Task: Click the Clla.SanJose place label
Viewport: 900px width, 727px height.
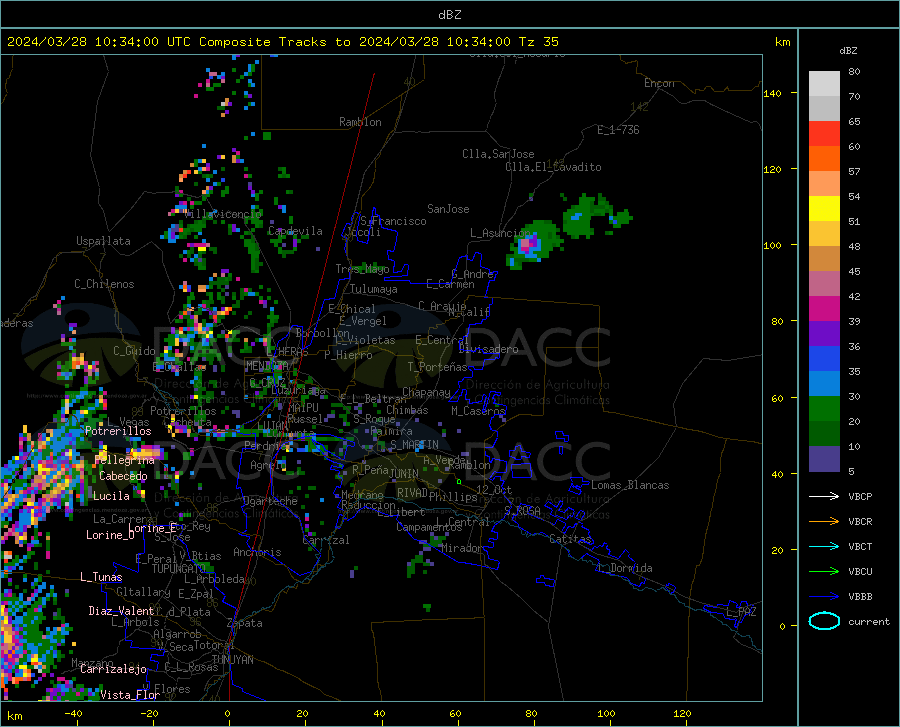Action: tap(498, 154)
